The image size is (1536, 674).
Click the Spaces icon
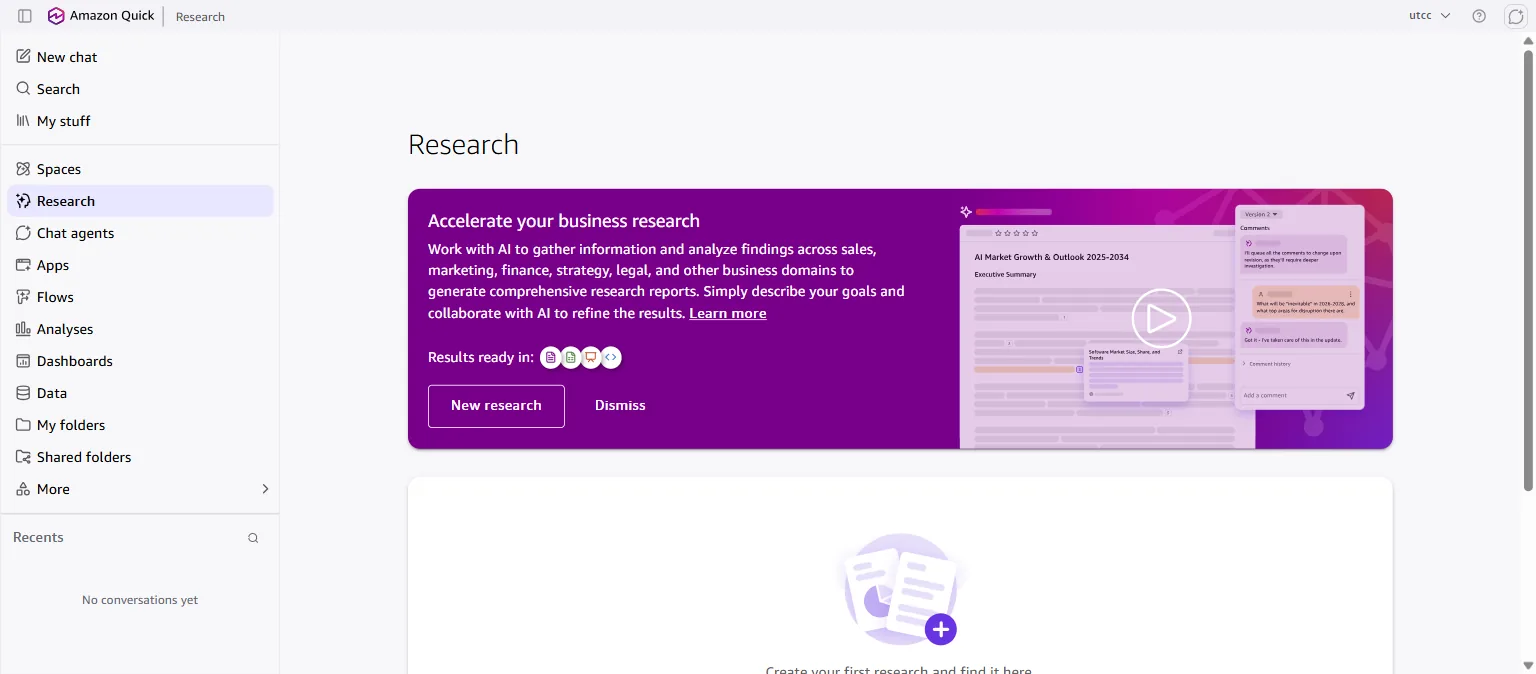24,169
